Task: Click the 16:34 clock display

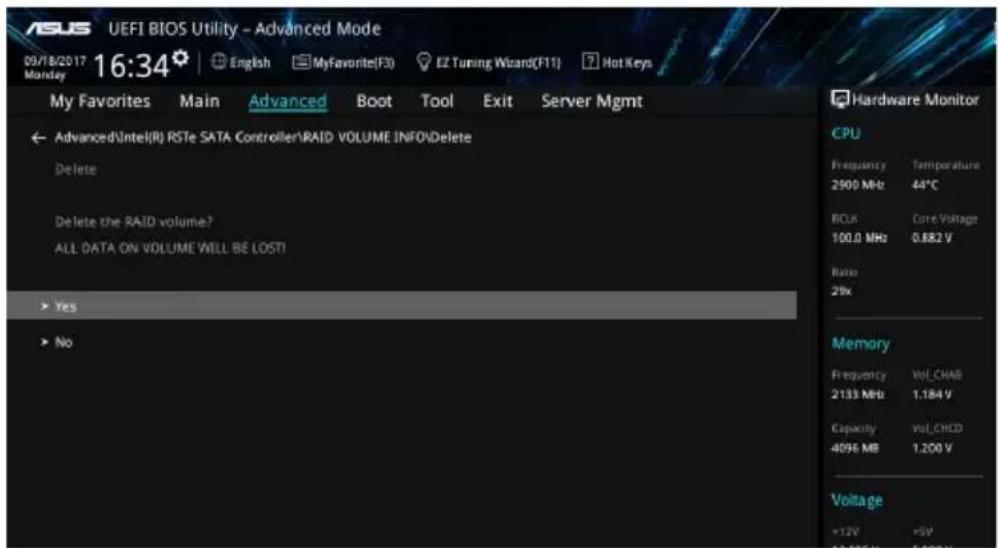Action: [x=132, y=65]
